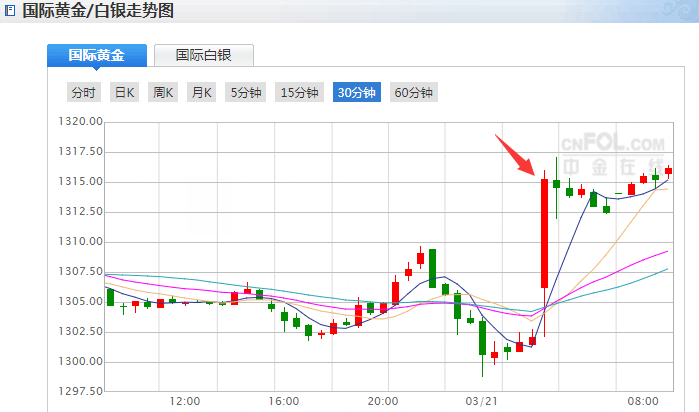Click the 1310.00 price axis label
The width and height of the screenshot is (699, 412).
[x=81, y=241]
